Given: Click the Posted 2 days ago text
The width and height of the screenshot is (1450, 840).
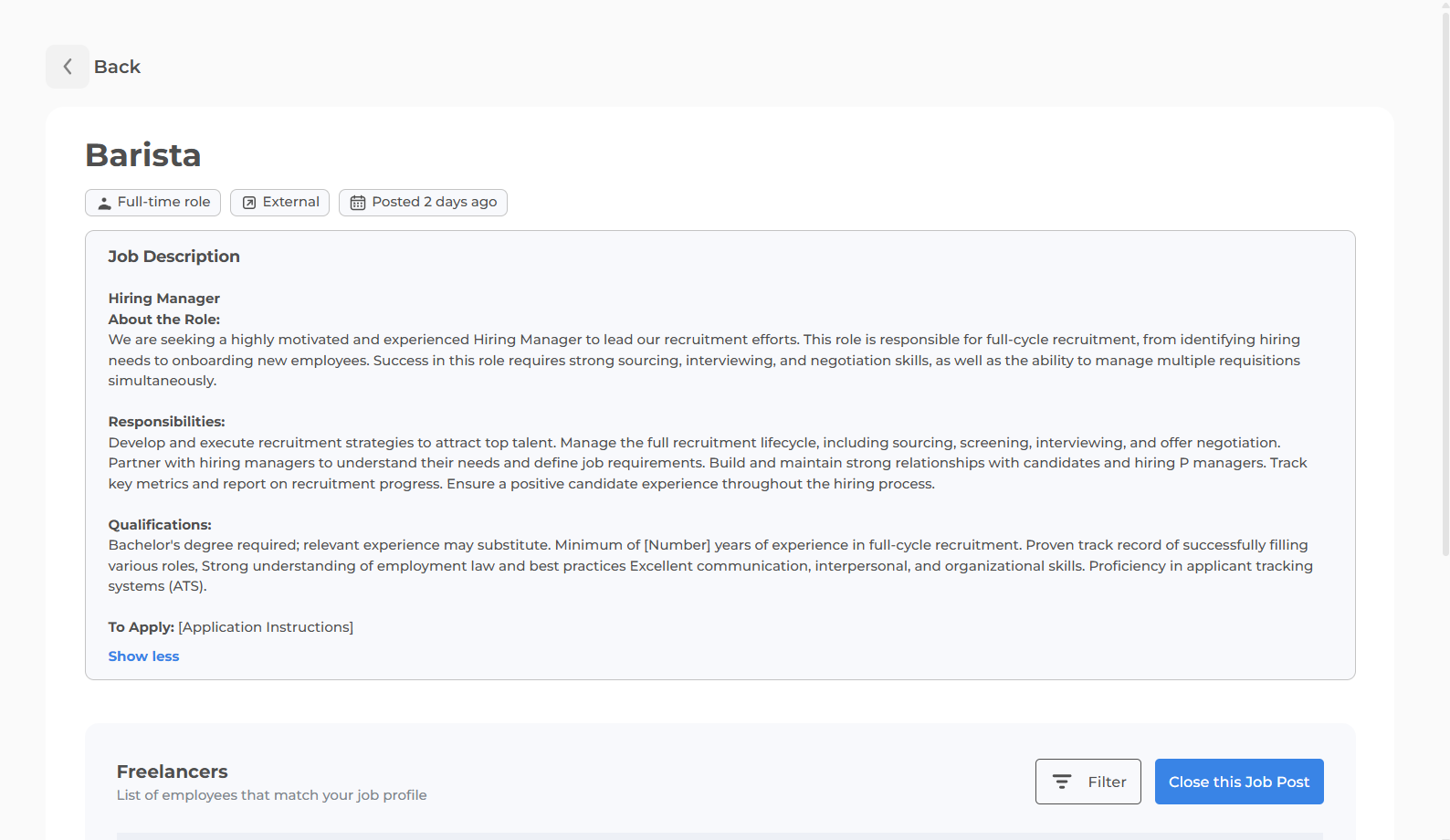Looking at the screenshot, I should 434,202.
